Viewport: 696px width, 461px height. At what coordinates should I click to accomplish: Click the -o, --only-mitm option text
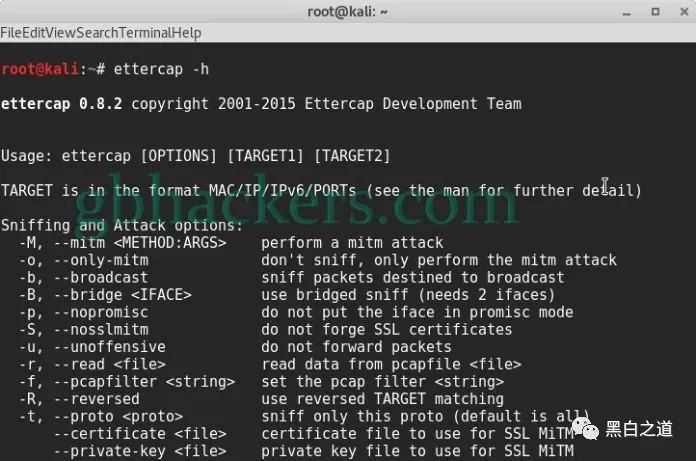click(83, 260)
